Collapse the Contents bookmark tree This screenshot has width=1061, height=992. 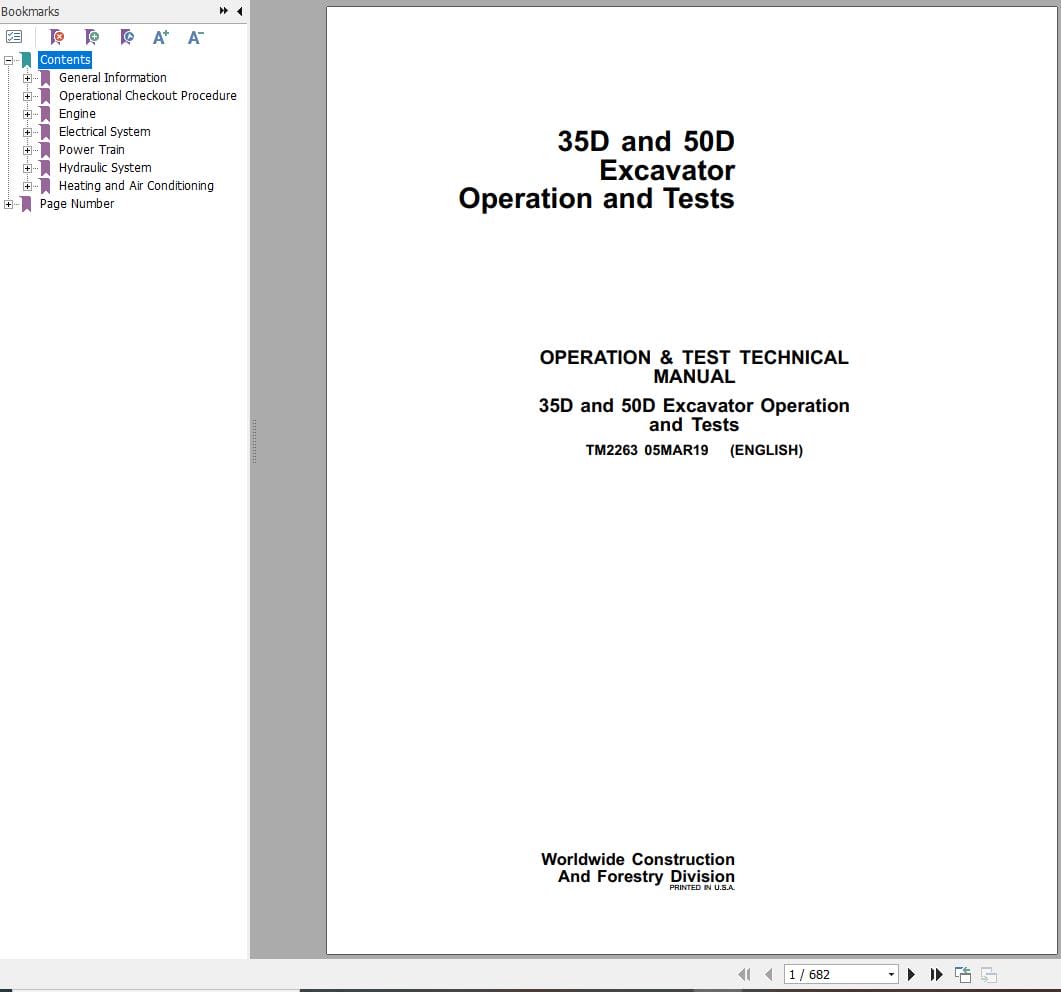tap(8, 60)
